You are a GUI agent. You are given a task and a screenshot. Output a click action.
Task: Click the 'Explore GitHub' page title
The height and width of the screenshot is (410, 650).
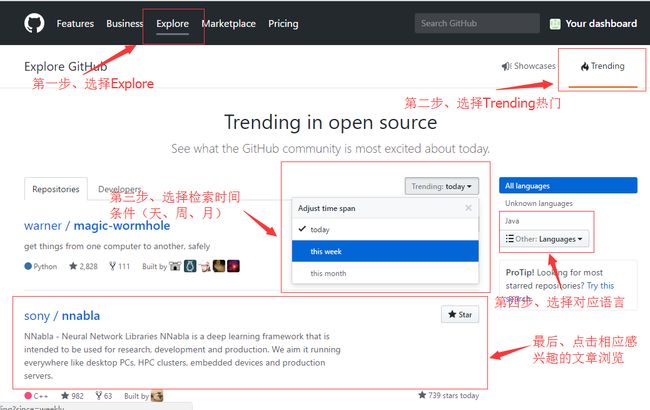click(x=65, y=67)
